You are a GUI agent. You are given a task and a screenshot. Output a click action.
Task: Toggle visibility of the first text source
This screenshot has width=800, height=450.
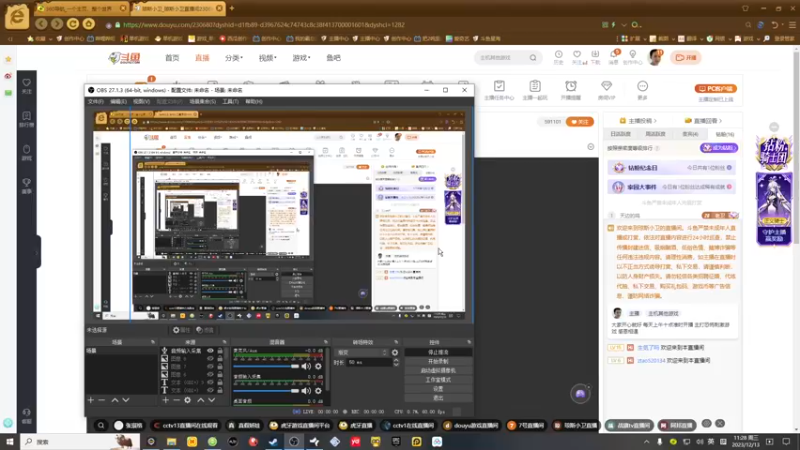click(x=210, y=382)
